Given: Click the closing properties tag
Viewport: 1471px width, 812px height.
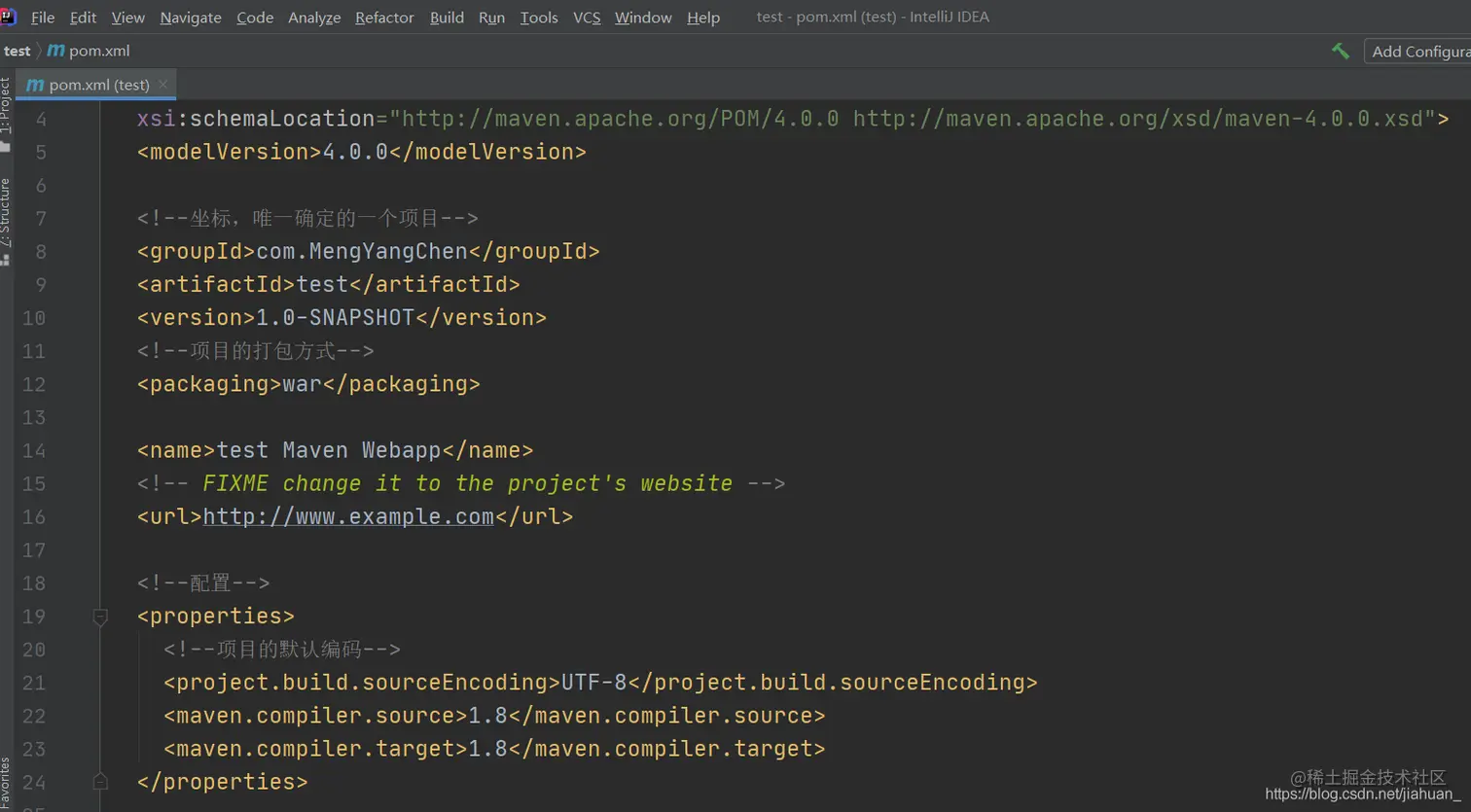Looking at the screenshot, I should coord(223,782).
